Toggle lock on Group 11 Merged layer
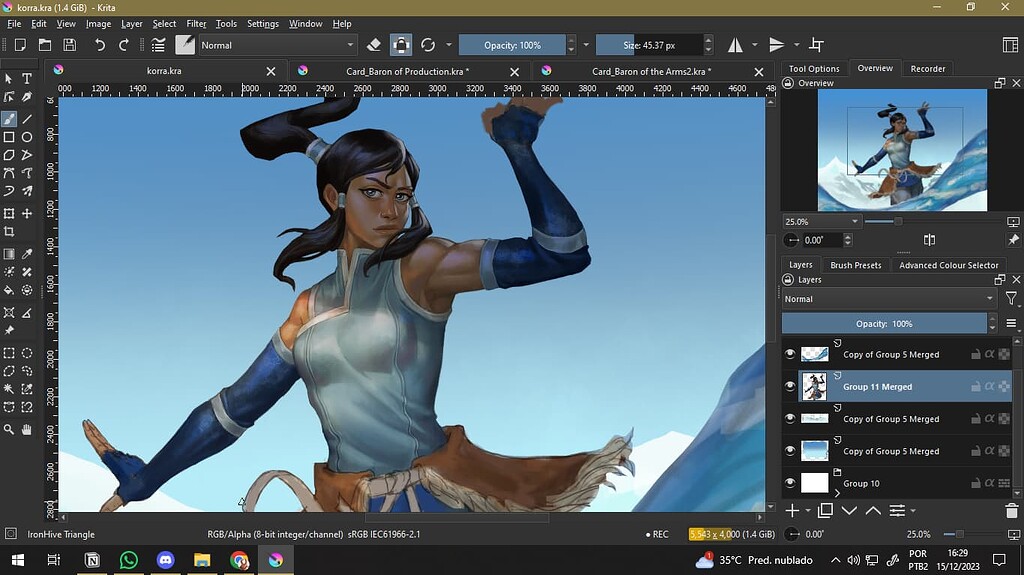 click(x=975, y=387)
